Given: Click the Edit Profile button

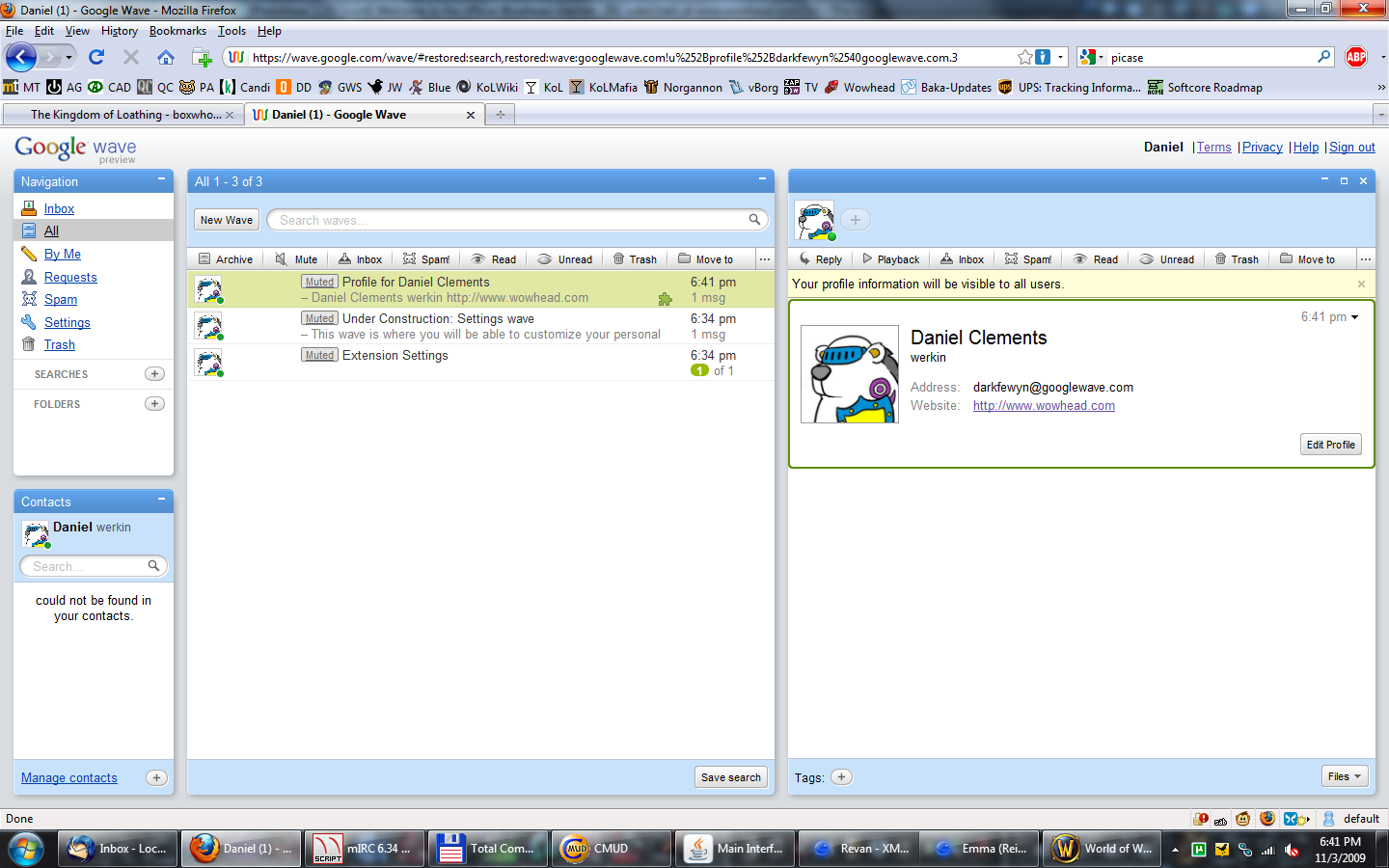Looking at the screenshot, I should tap(1331, 445).
